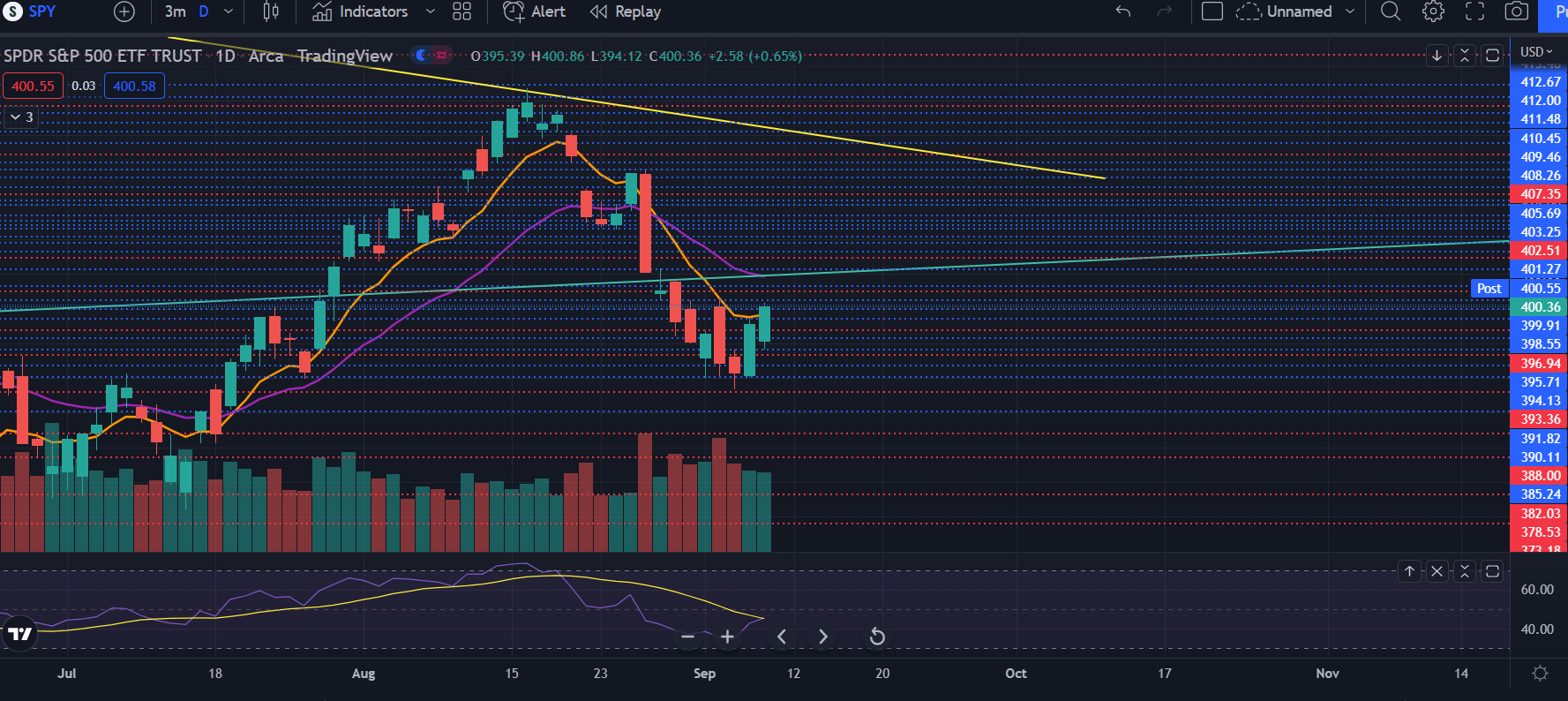Maximize the RSI indicator pane
Screen dimensions: 1568x701
point(1492,571)
